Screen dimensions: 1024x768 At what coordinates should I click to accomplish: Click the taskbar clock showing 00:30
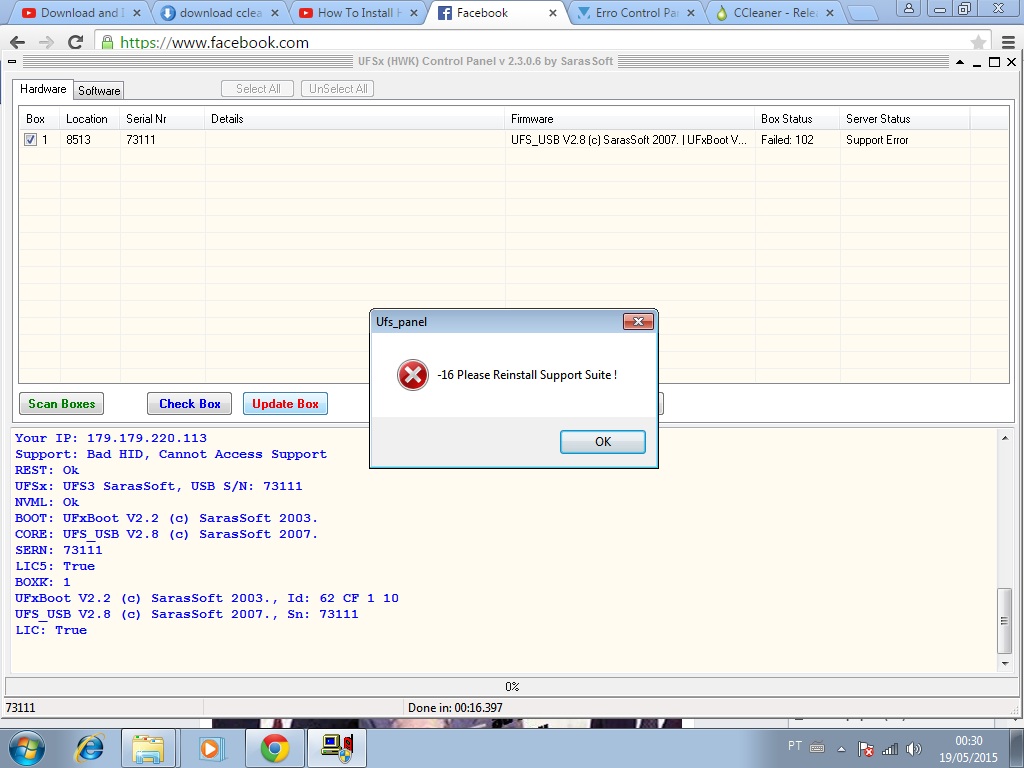pyautogui.click(x=969, y=749)
